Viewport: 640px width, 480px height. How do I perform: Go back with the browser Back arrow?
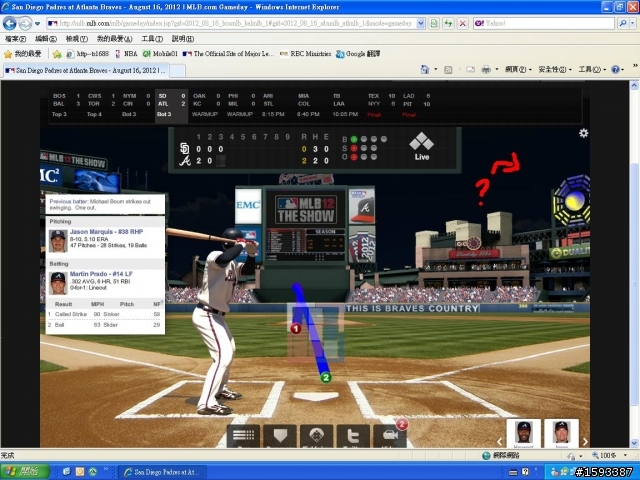(x=9, y=24)
